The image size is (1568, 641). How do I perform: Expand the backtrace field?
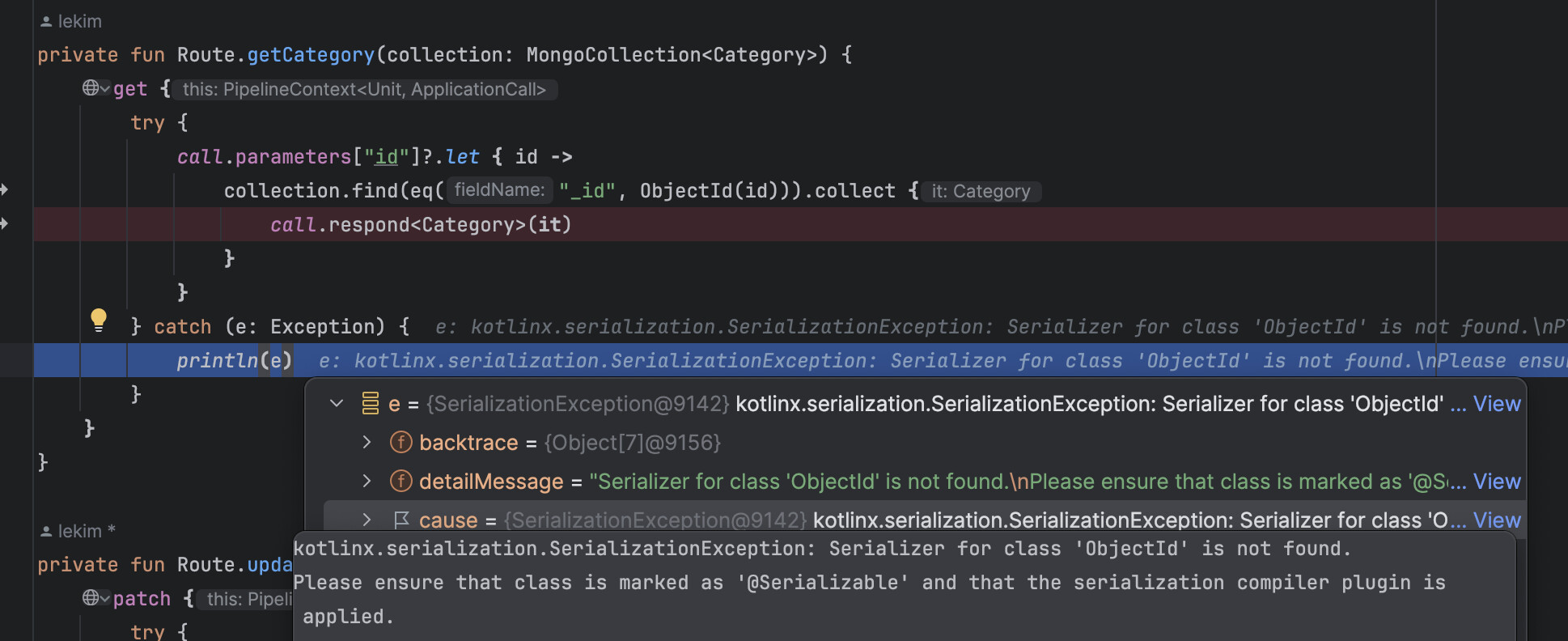[367, 443]
